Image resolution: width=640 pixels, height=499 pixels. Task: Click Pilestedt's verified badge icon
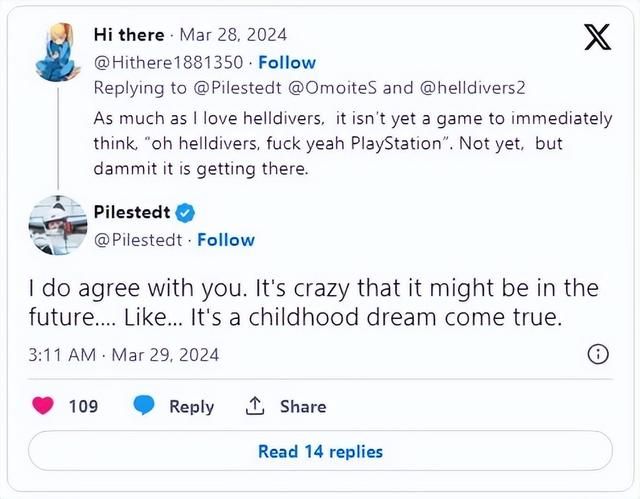[186, 212]
